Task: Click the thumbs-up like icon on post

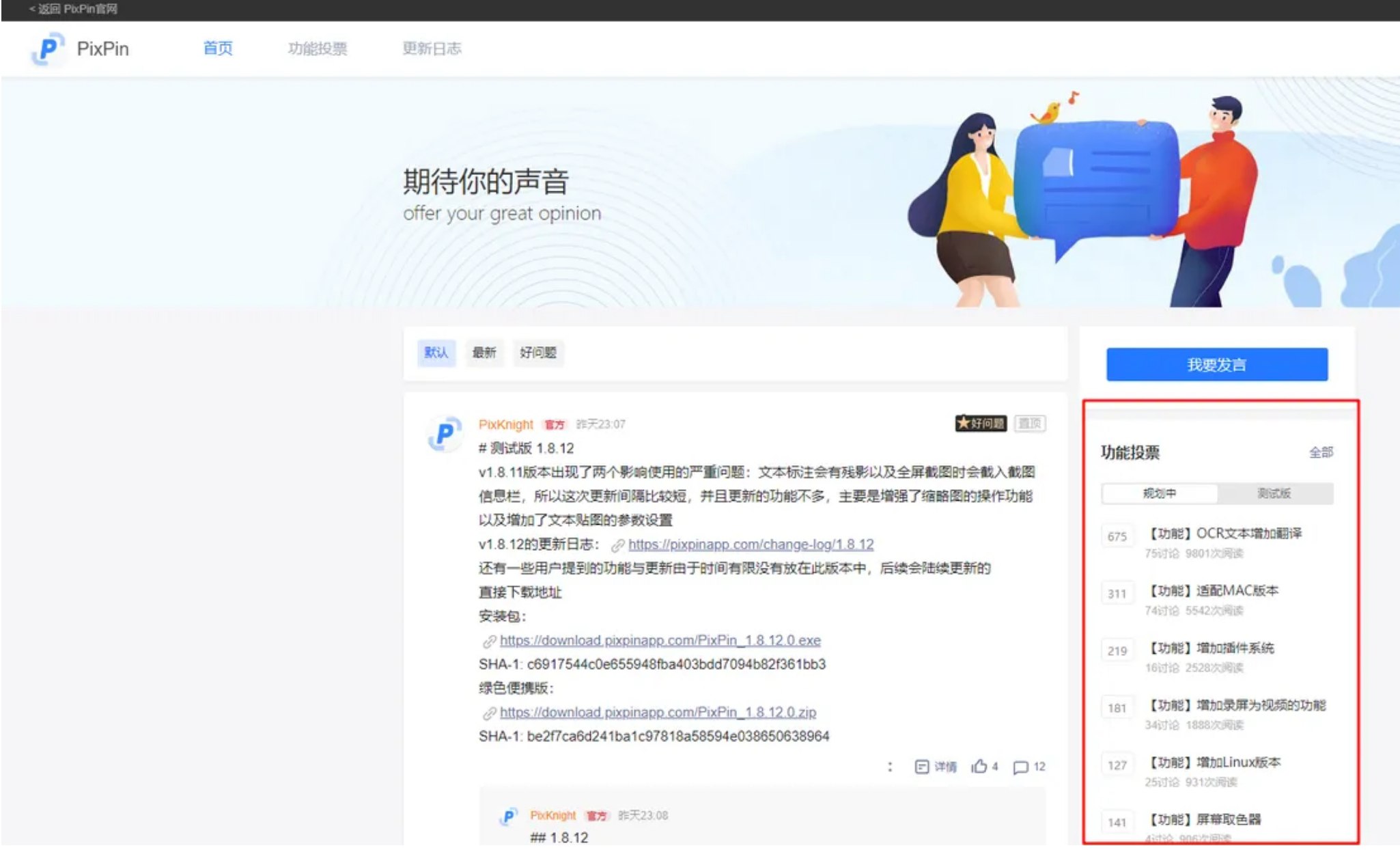Action: [x=979, y=767]
